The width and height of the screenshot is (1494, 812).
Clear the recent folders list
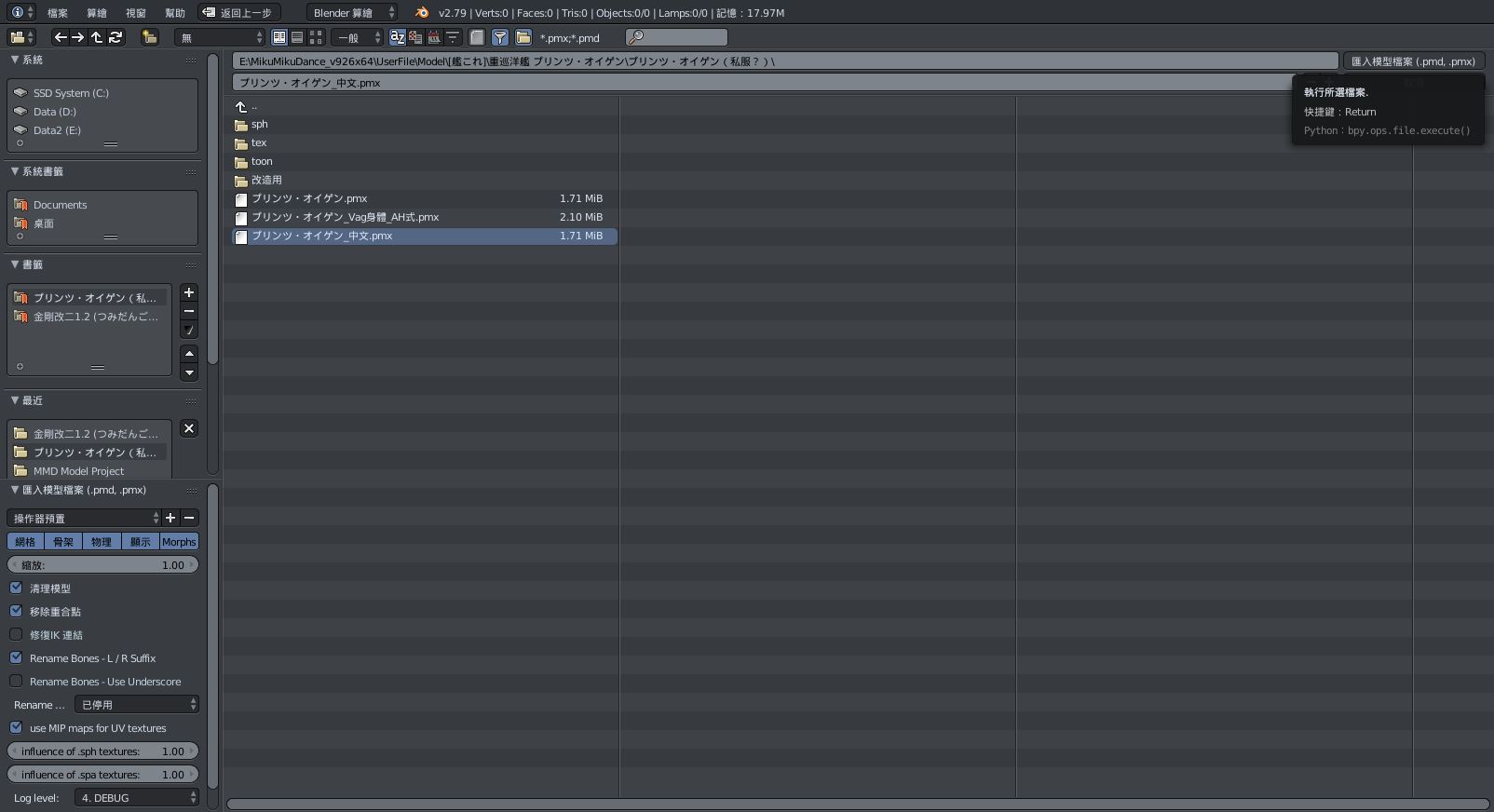pos(189,428)
